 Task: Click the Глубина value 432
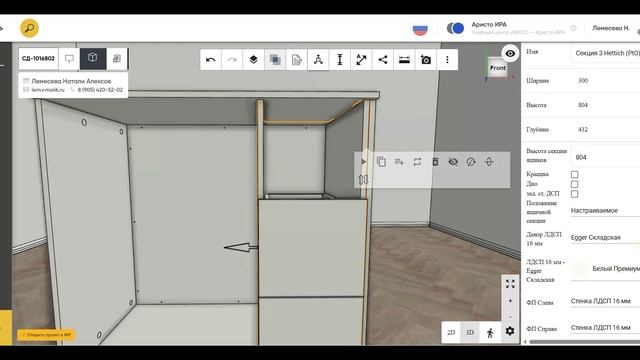583,129
